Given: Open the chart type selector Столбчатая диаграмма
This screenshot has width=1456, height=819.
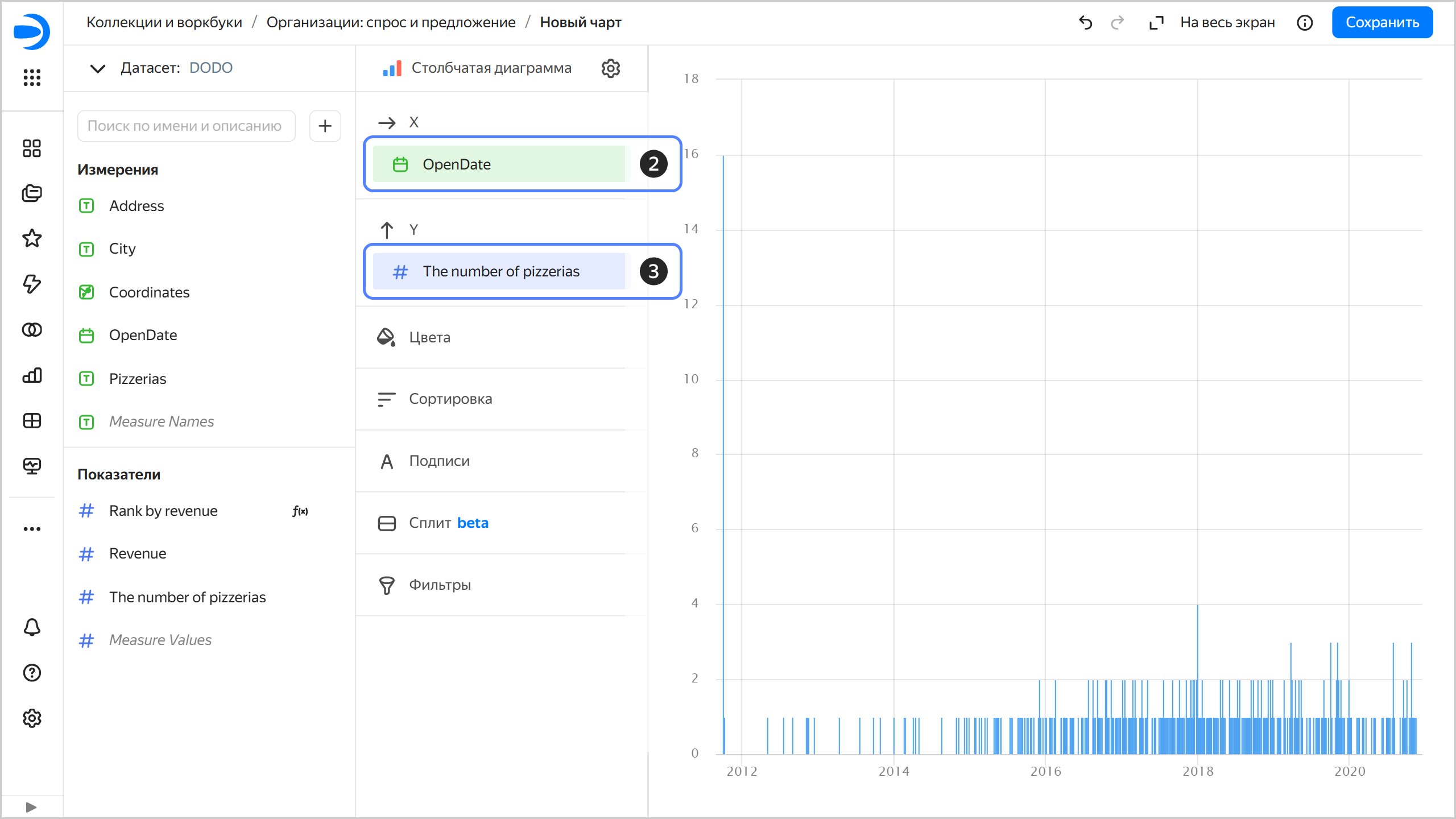Looking at the screenshot, I should [x=478, y=68].
